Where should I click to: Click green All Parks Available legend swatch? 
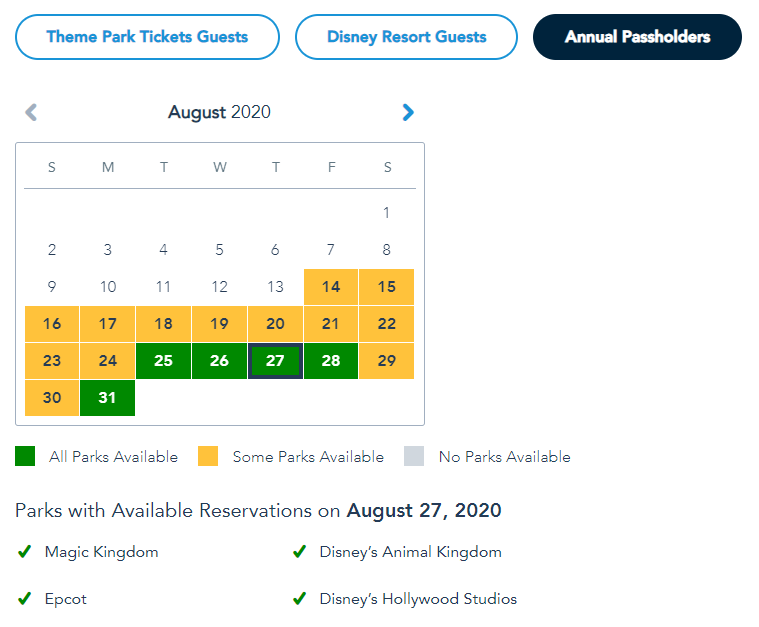pyautogui.click(x=25, y=457)
